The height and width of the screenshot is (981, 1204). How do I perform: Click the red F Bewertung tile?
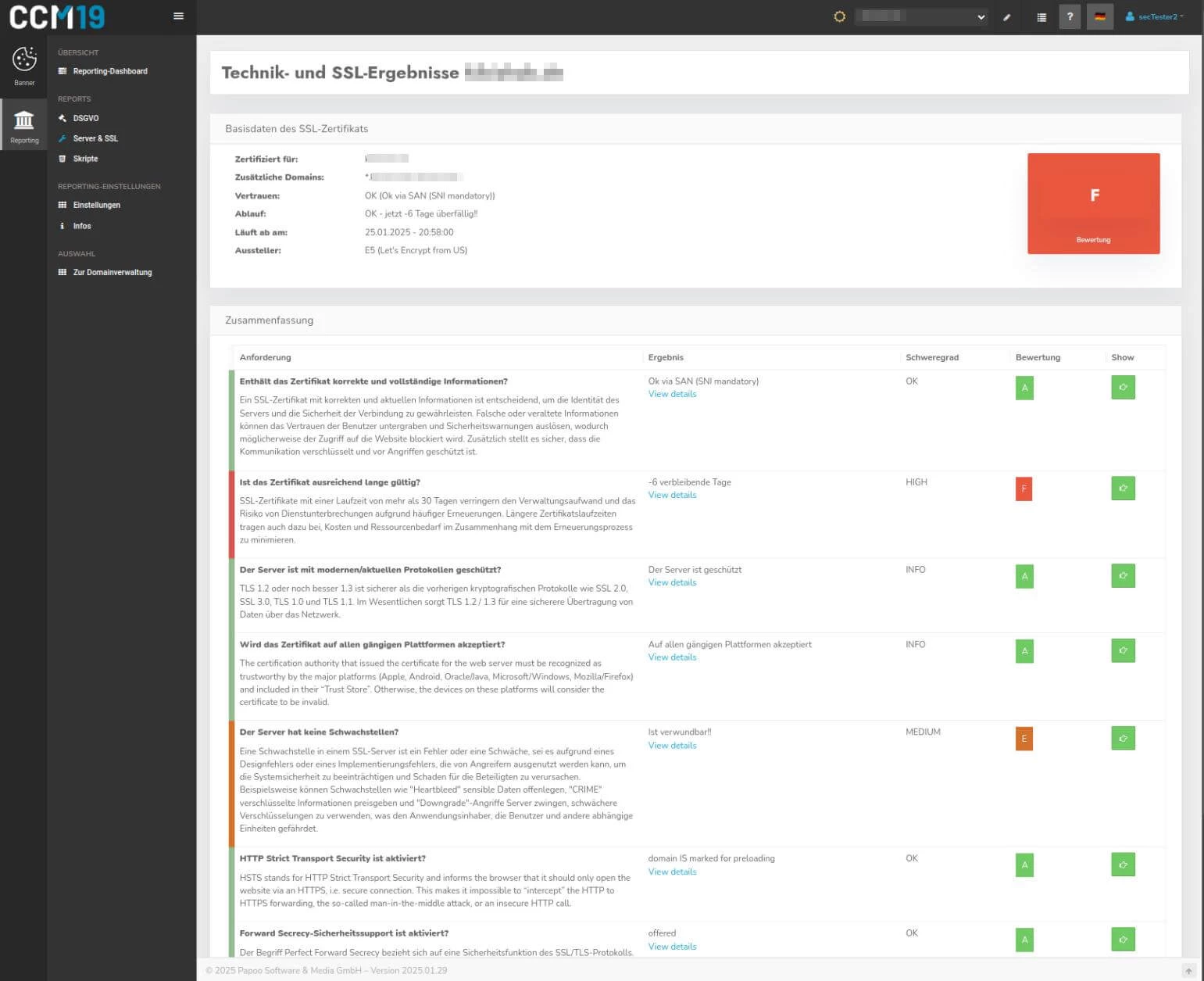pos(1093,203)
